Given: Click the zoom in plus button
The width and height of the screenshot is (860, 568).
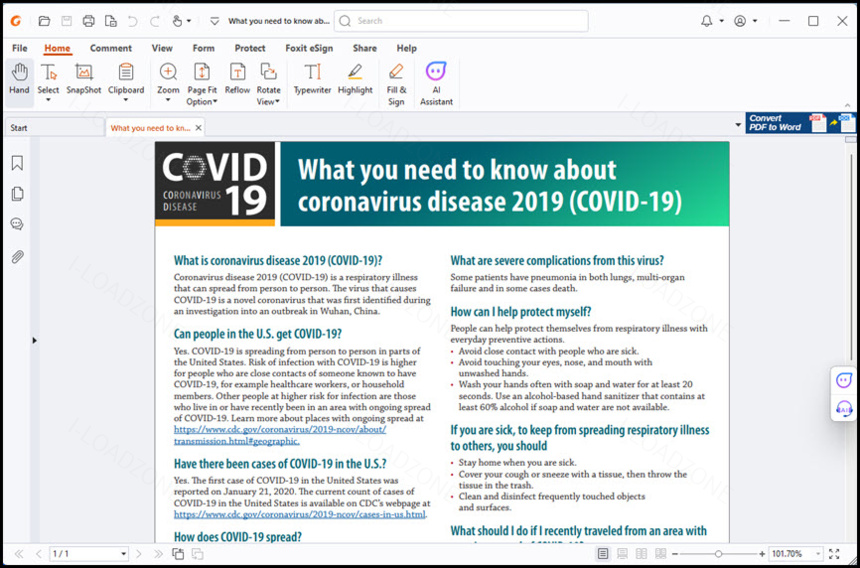Looking at the screenshot, I should point(762,554).
